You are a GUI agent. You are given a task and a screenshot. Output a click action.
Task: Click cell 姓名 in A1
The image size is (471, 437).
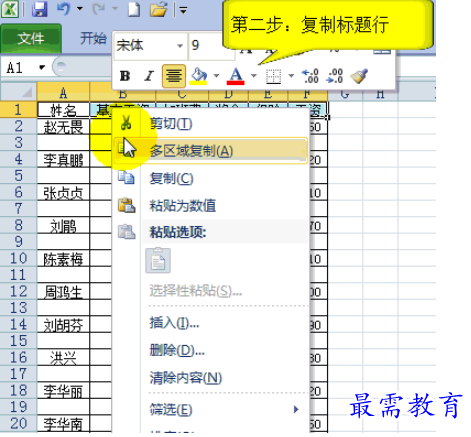click(x=63, y=110)
